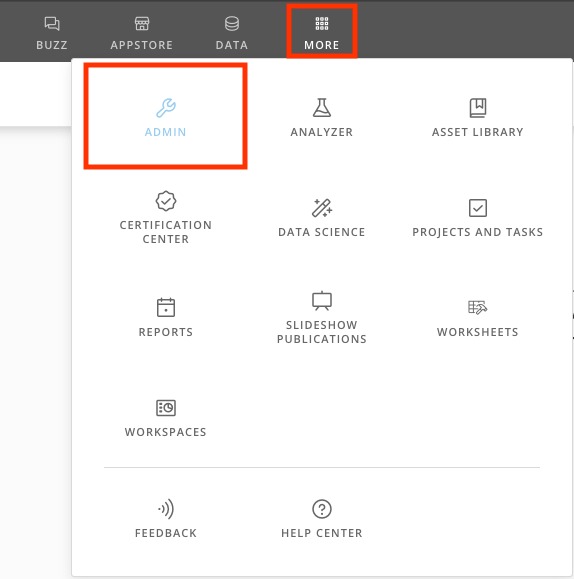Click the APPSTORE label in navigation
The width and height of the screenshot is (574, 579).
click(142, 45)
